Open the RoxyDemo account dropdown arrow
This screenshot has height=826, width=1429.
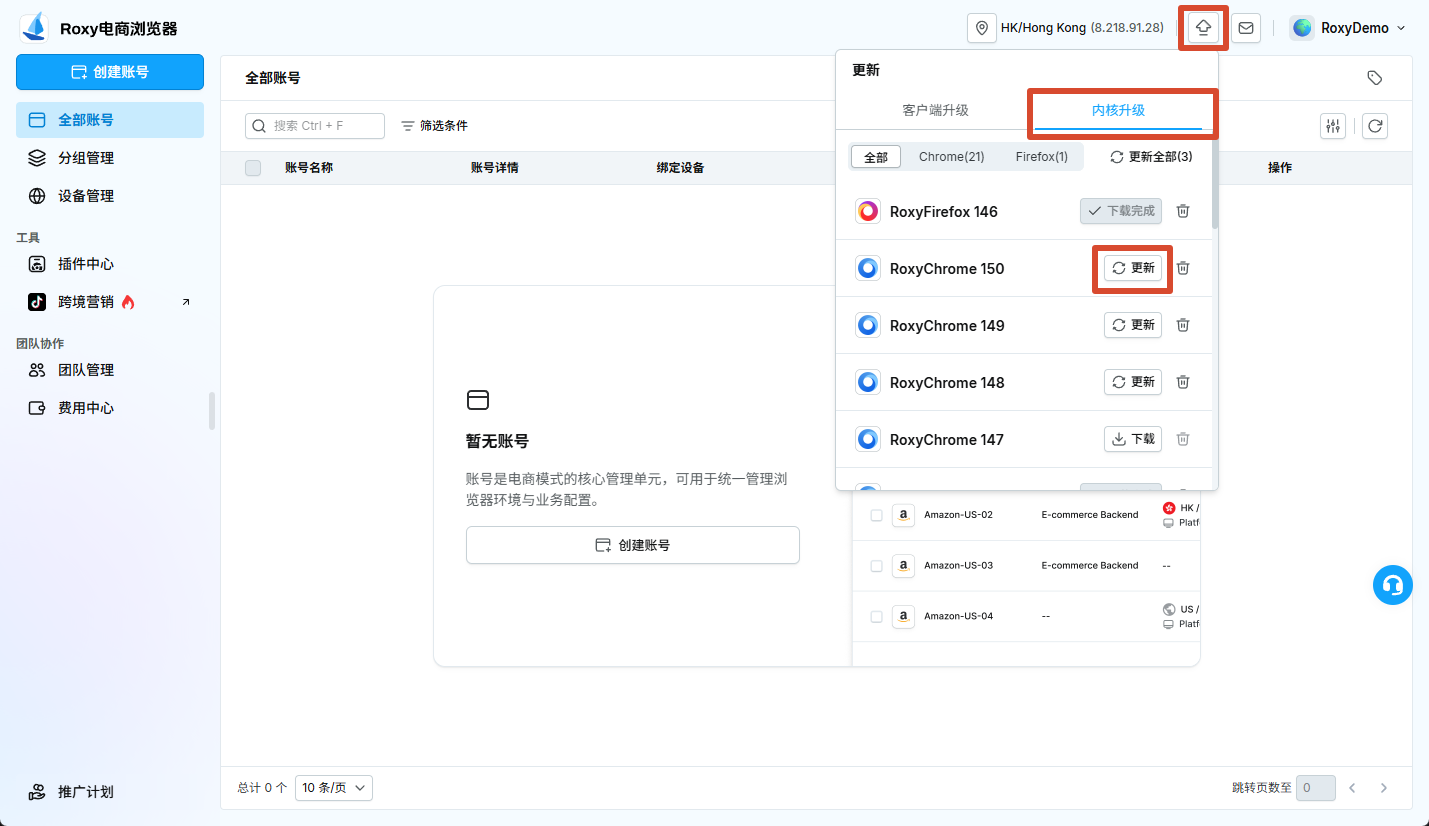coord(1401,28)
